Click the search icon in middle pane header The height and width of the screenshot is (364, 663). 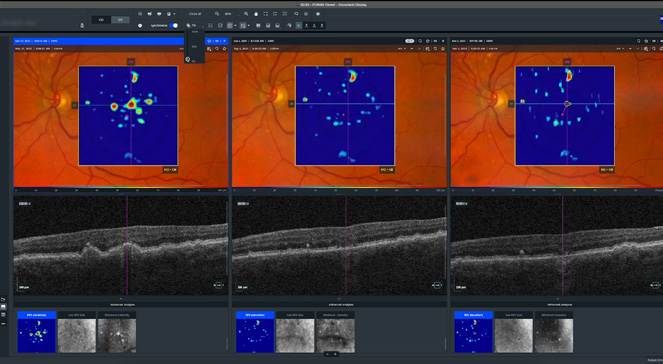click(x=420, y=41)
